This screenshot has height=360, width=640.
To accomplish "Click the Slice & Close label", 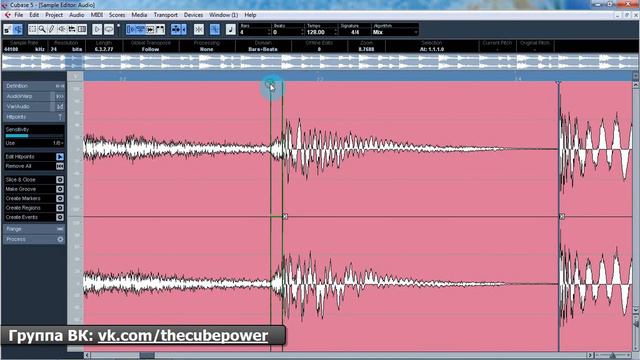I will pyautogui.click(x=20, y=180).
